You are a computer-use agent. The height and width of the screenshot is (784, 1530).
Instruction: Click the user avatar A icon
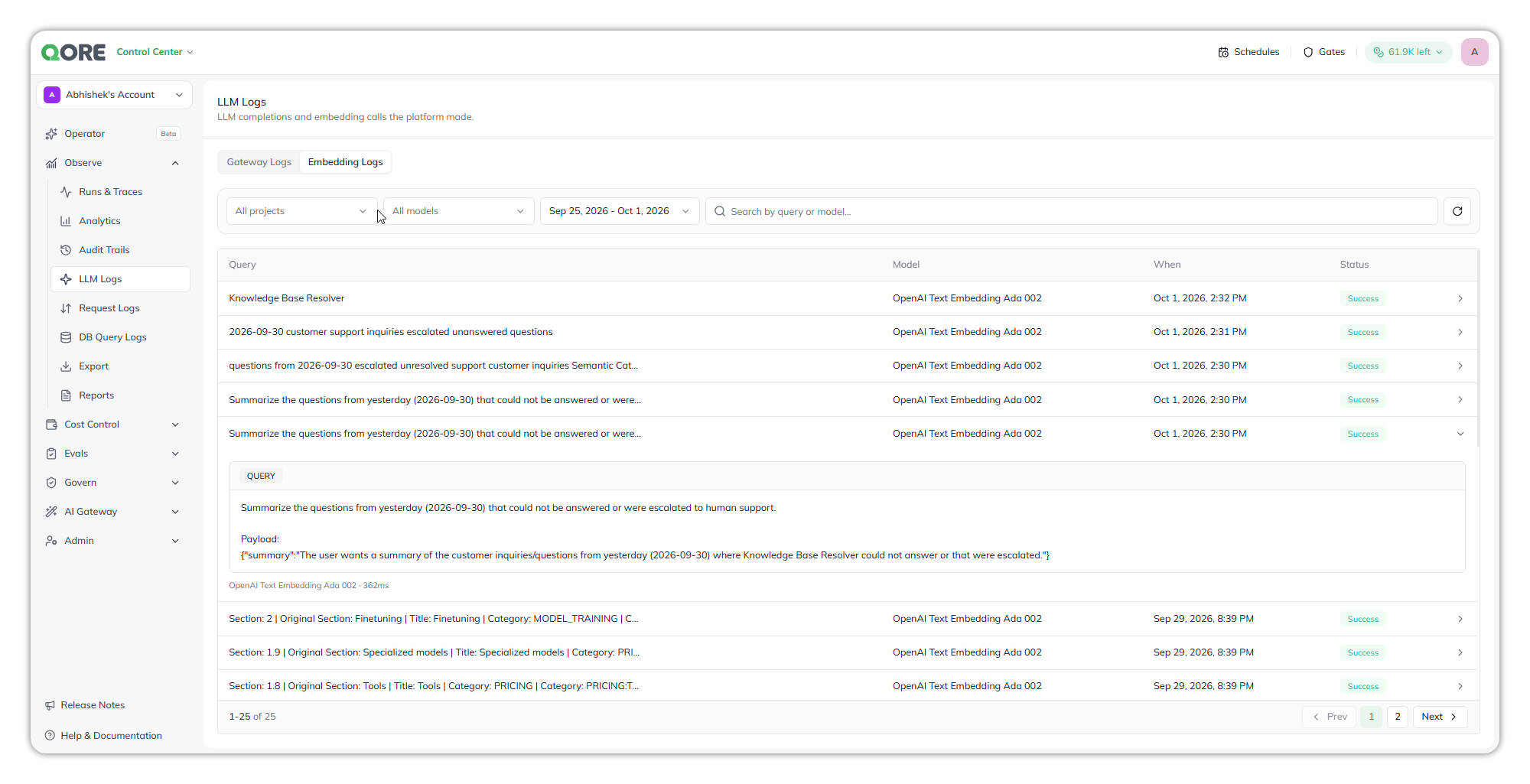[1474, 52]
